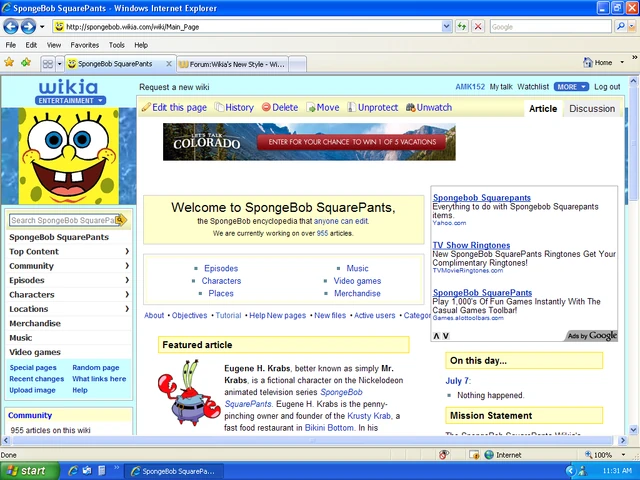This screenshot has height=480, width=640.
Task: Click the Internet Explorer quick launch icon
Action: [x=73, y=471]
